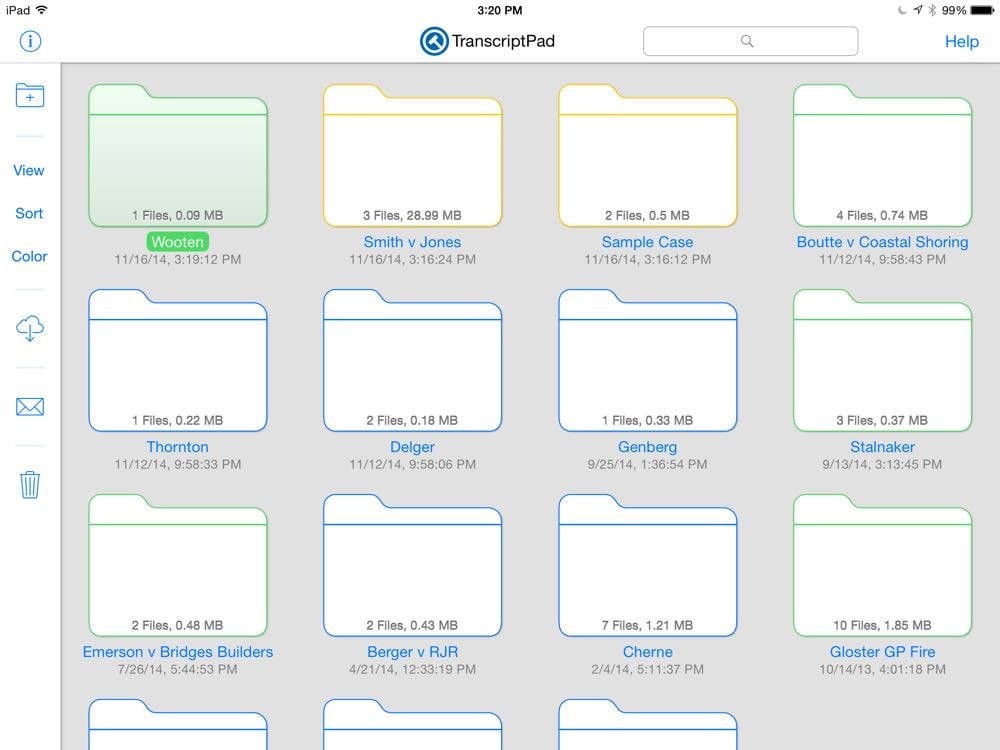Open the Wooten case folder
1000x750 pixels.
[178, 155]
